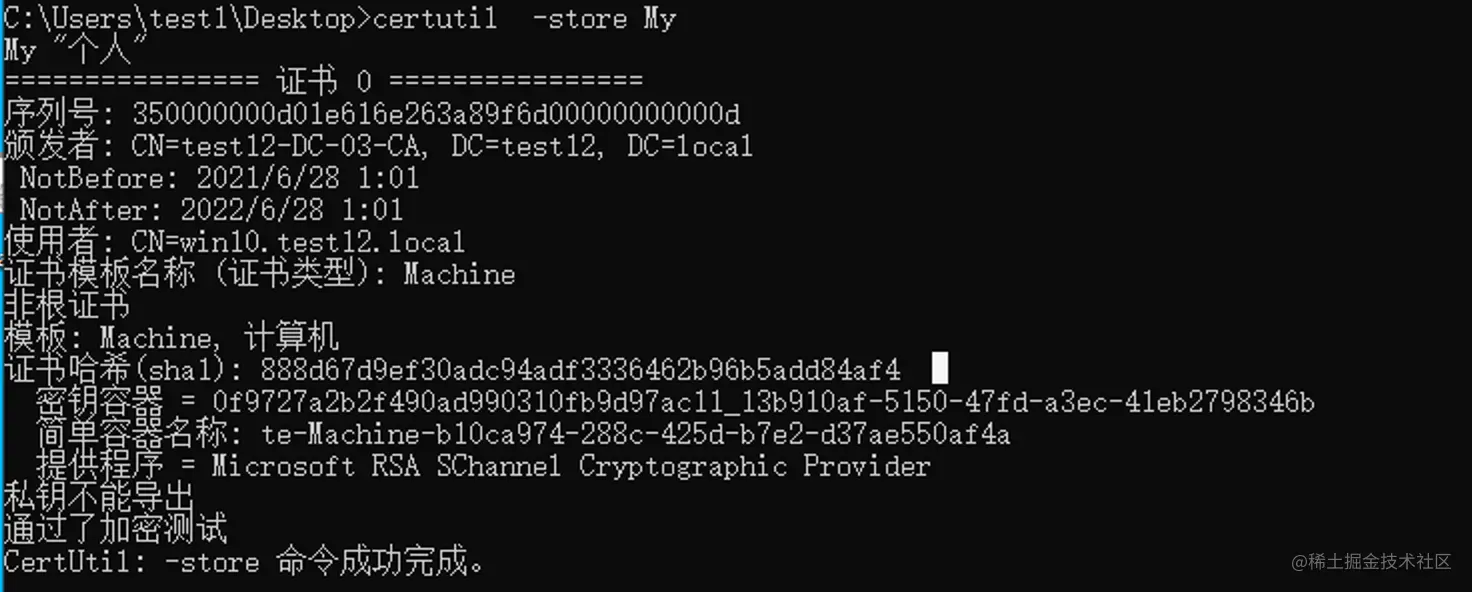
Task: Click the My "个人" store name line
Action: click(75, 50)
